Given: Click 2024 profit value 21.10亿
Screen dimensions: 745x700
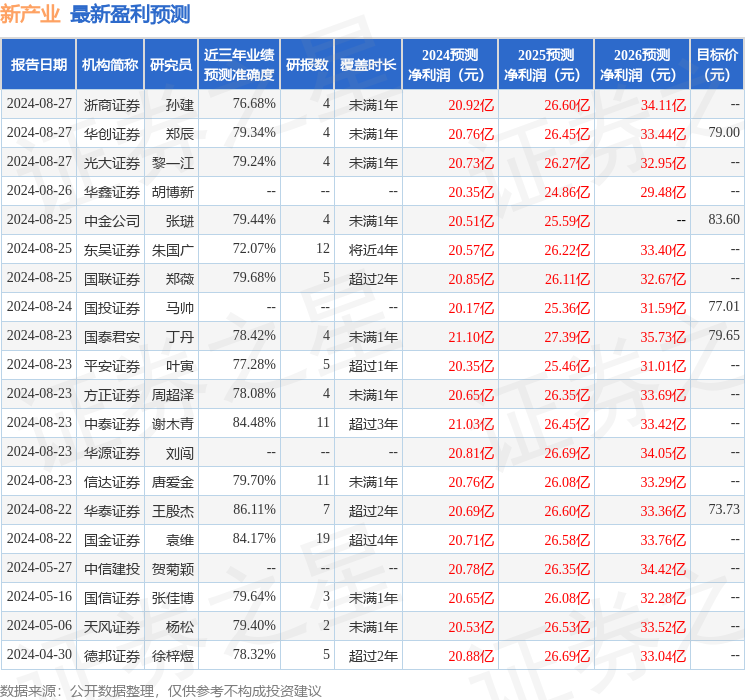Looking at the screenshot, I should coord(471,337).
